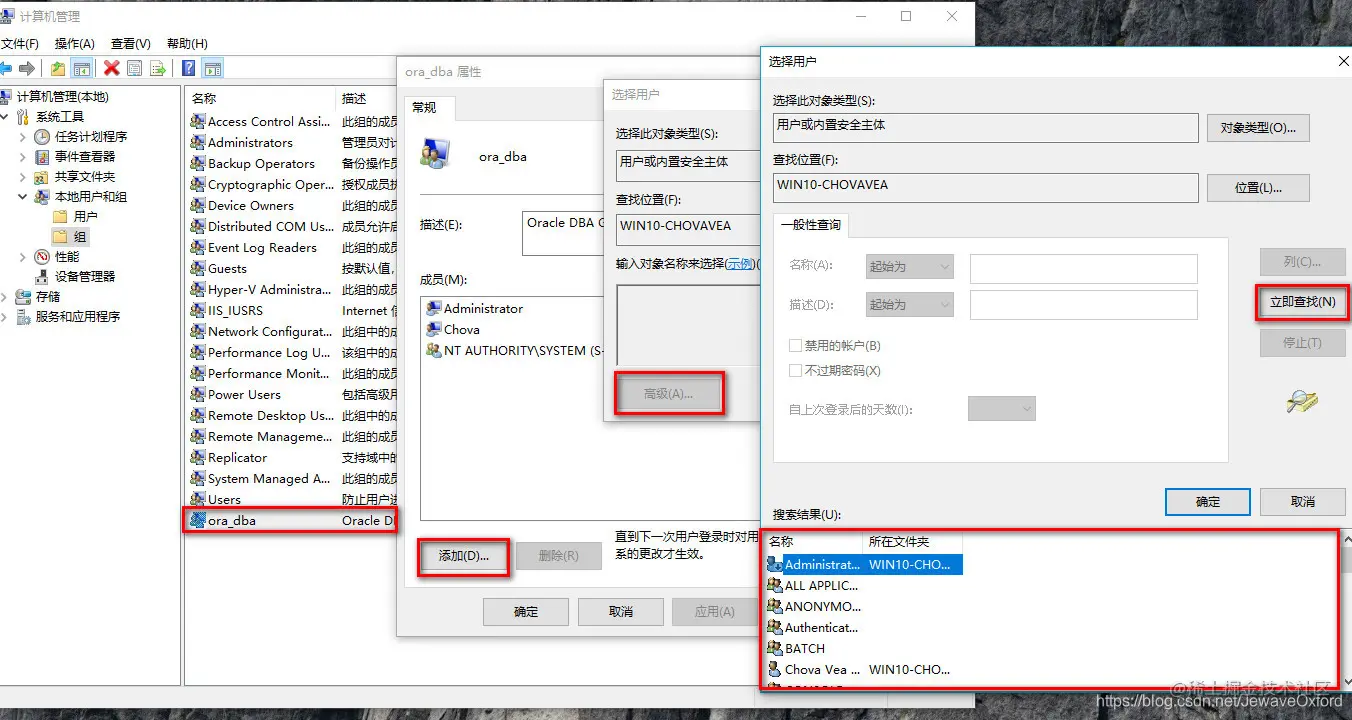The height and width of the screenshot is (720, 1352).
Task: Open the 操作(A) menu
Action: tap(75, 44)
